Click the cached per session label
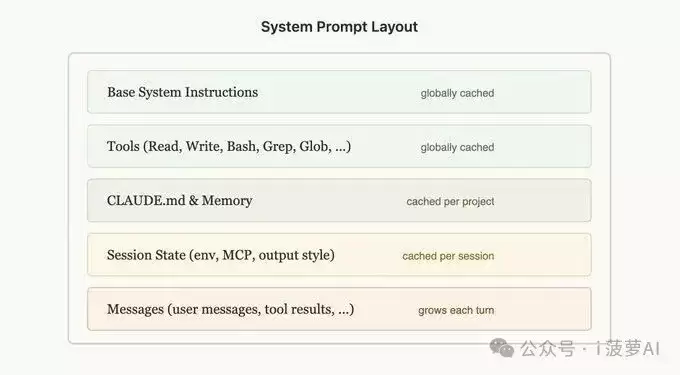This screenshot has width=680, height=375. [x=448, y=256]
